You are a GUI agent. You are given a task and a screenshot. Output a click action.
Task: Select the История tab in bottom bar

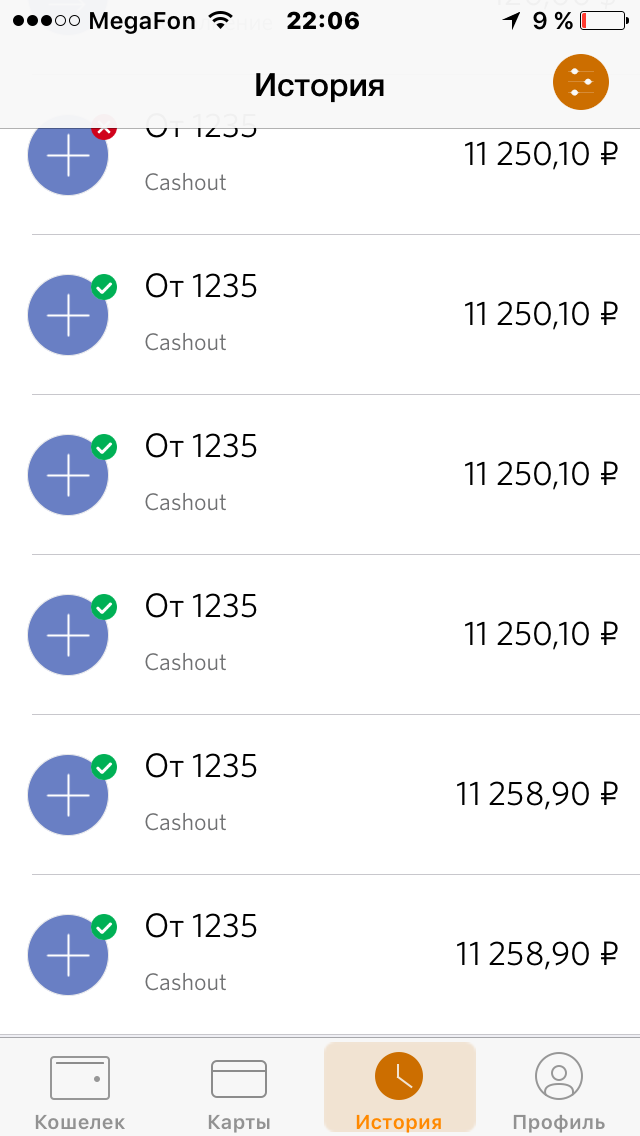tap(399, 1090)
